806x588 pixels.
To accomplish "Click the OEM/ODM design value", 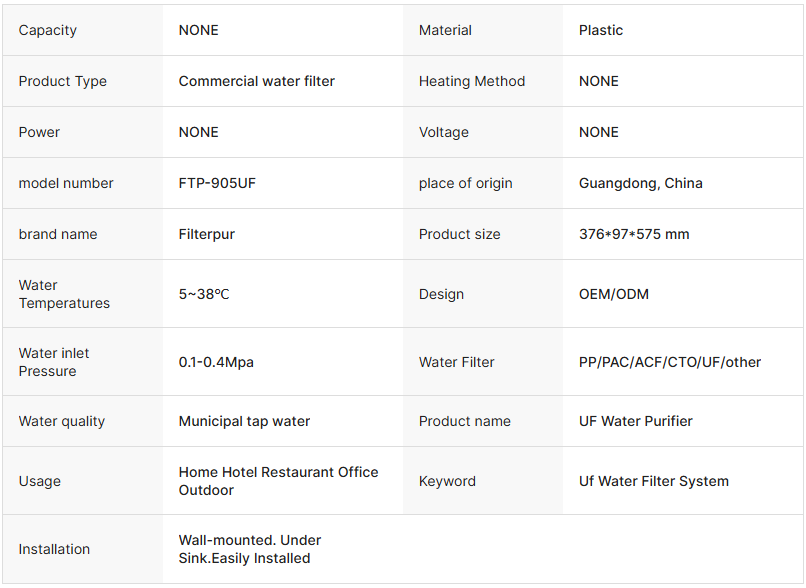I will (613, 294).
